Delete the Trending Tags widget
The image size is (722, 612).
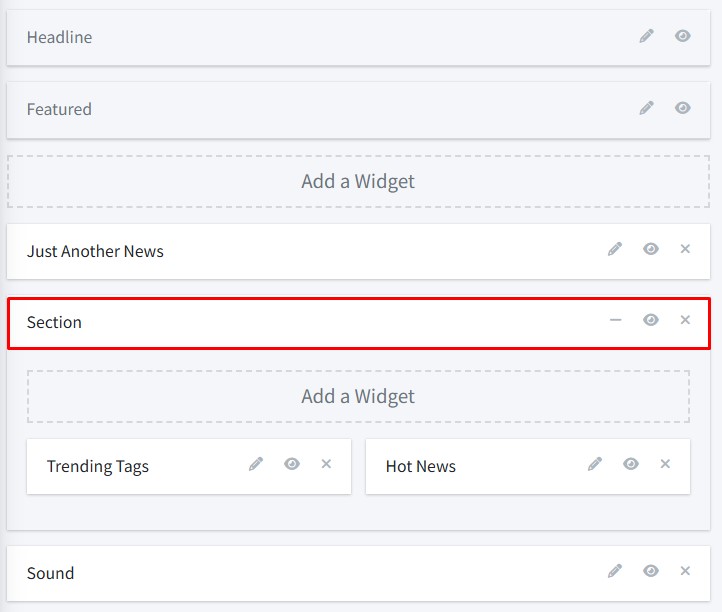pyautogui.click(x=326, y=464)
